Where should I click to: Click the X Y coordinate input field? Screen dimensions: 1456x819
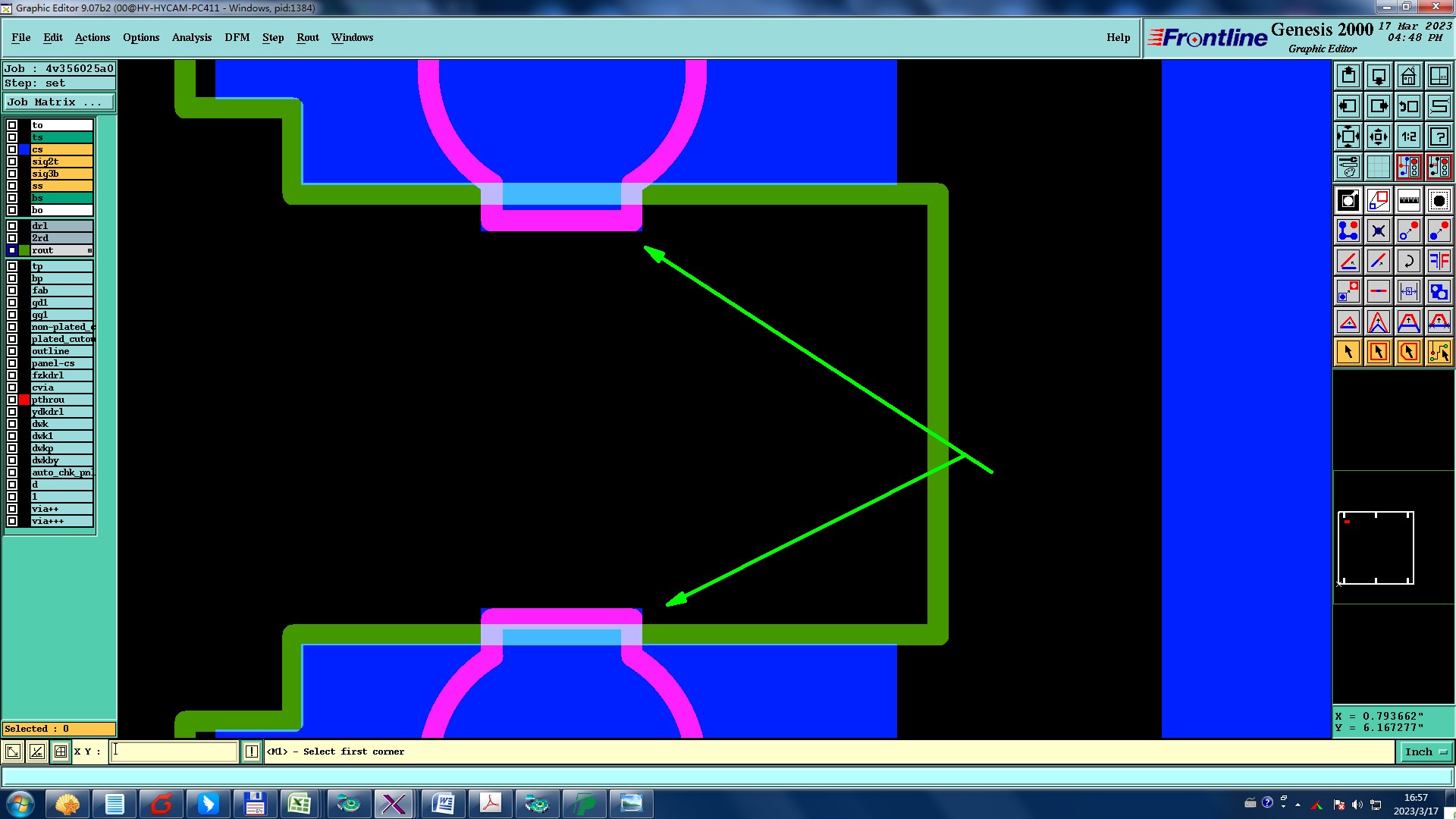[x=174, y=752]
